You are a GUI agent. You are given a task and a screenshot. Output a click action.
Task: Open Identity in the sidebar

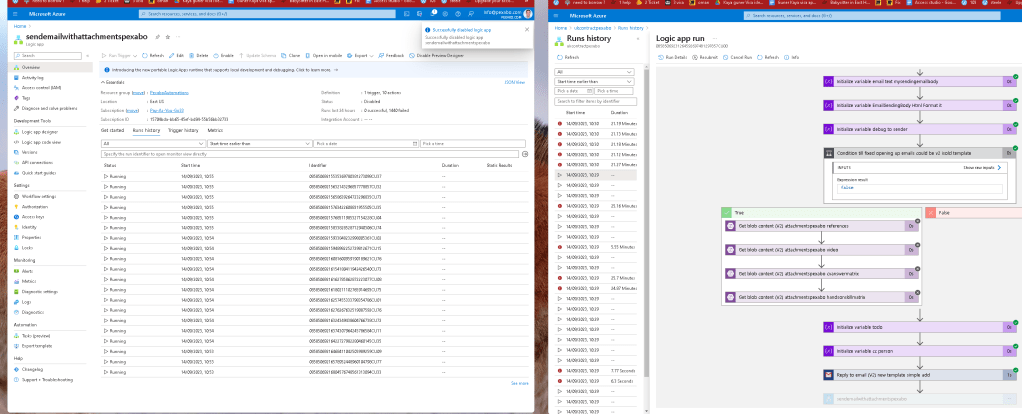point(29,227)
